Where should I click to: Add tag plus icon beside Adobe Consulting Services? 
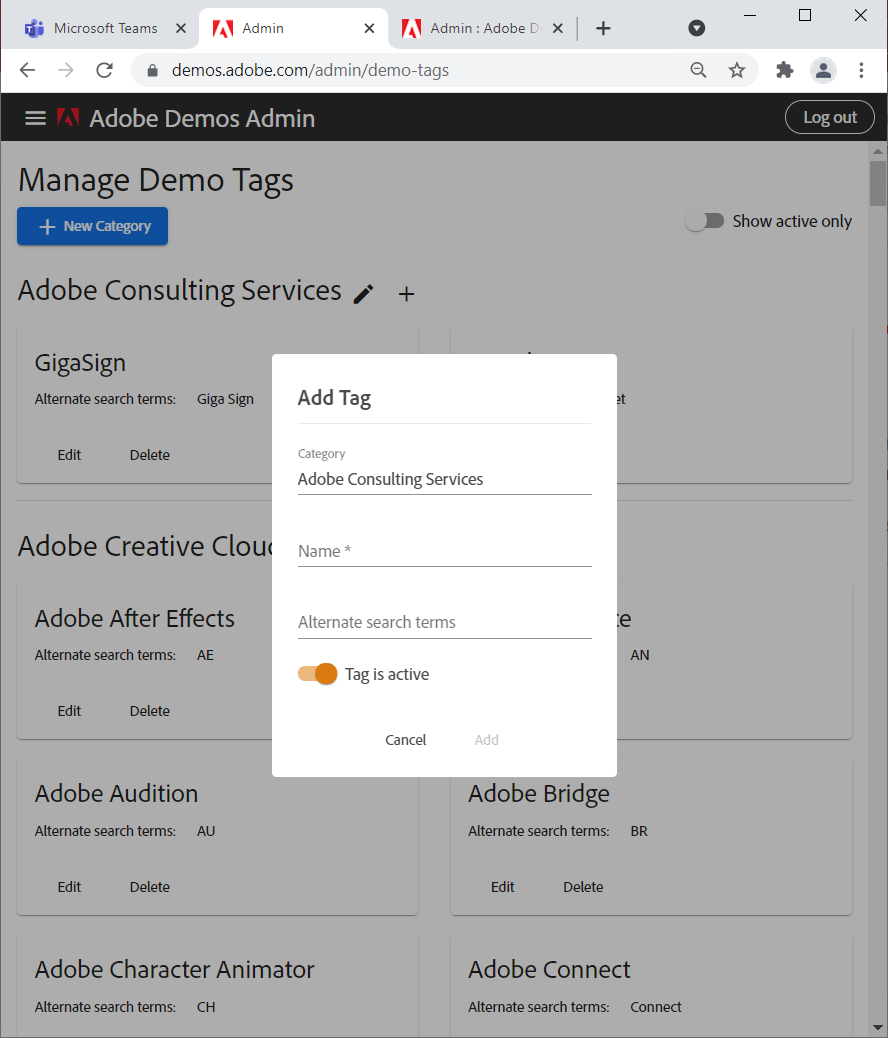tap(407, 294)
